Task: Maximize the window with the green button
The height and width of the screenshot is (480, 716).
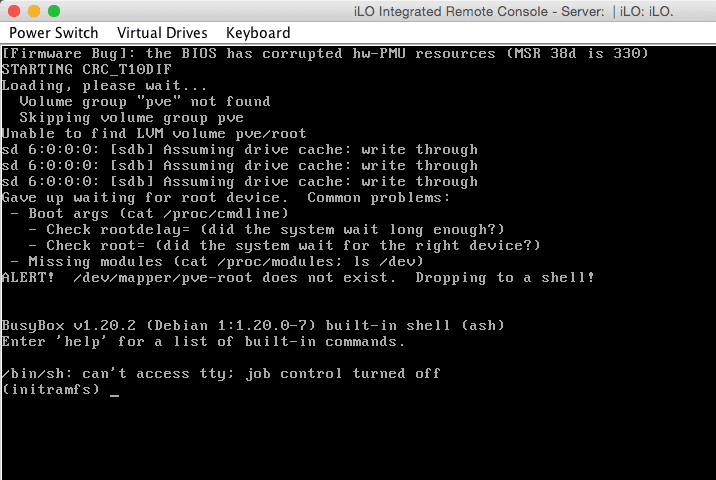Action: point(54,11)
